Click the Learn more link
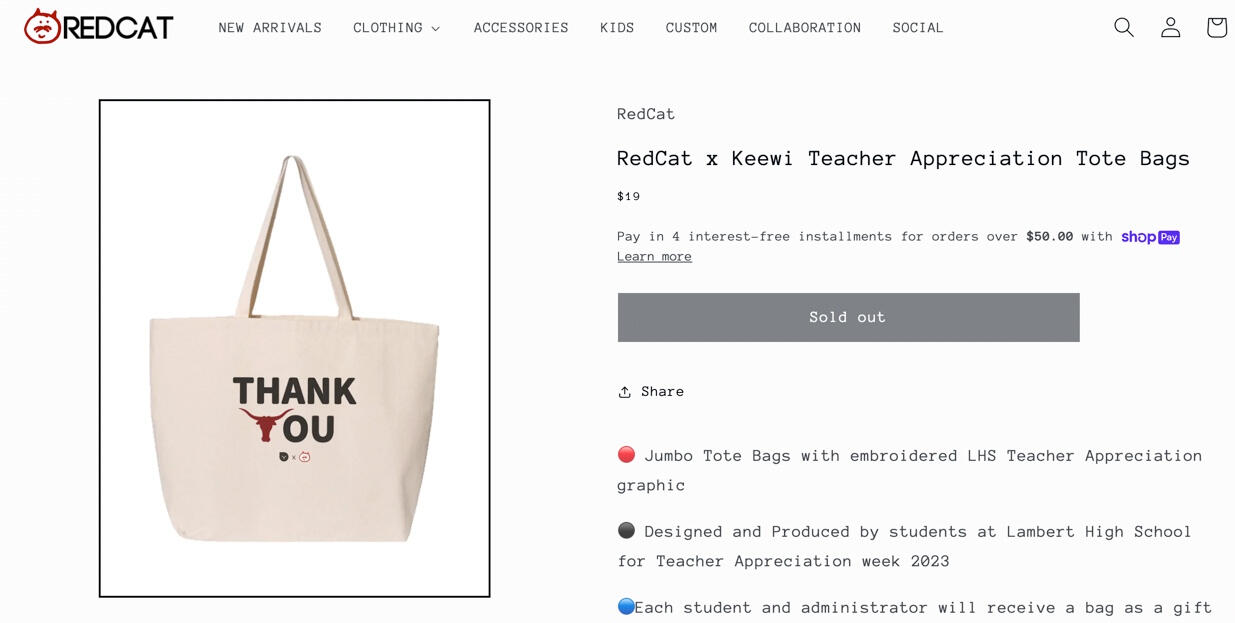 tap(654, 257)
